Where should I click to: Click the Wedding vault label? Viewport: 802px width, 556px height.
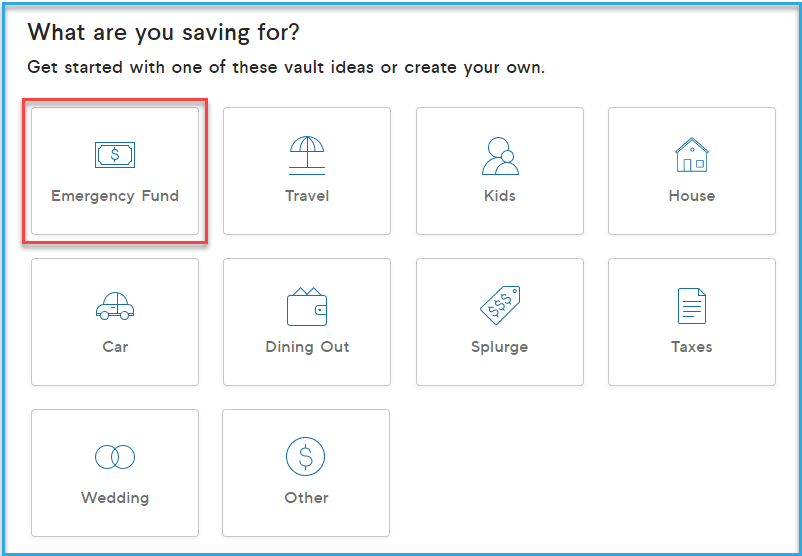click(x=115, y=498)
